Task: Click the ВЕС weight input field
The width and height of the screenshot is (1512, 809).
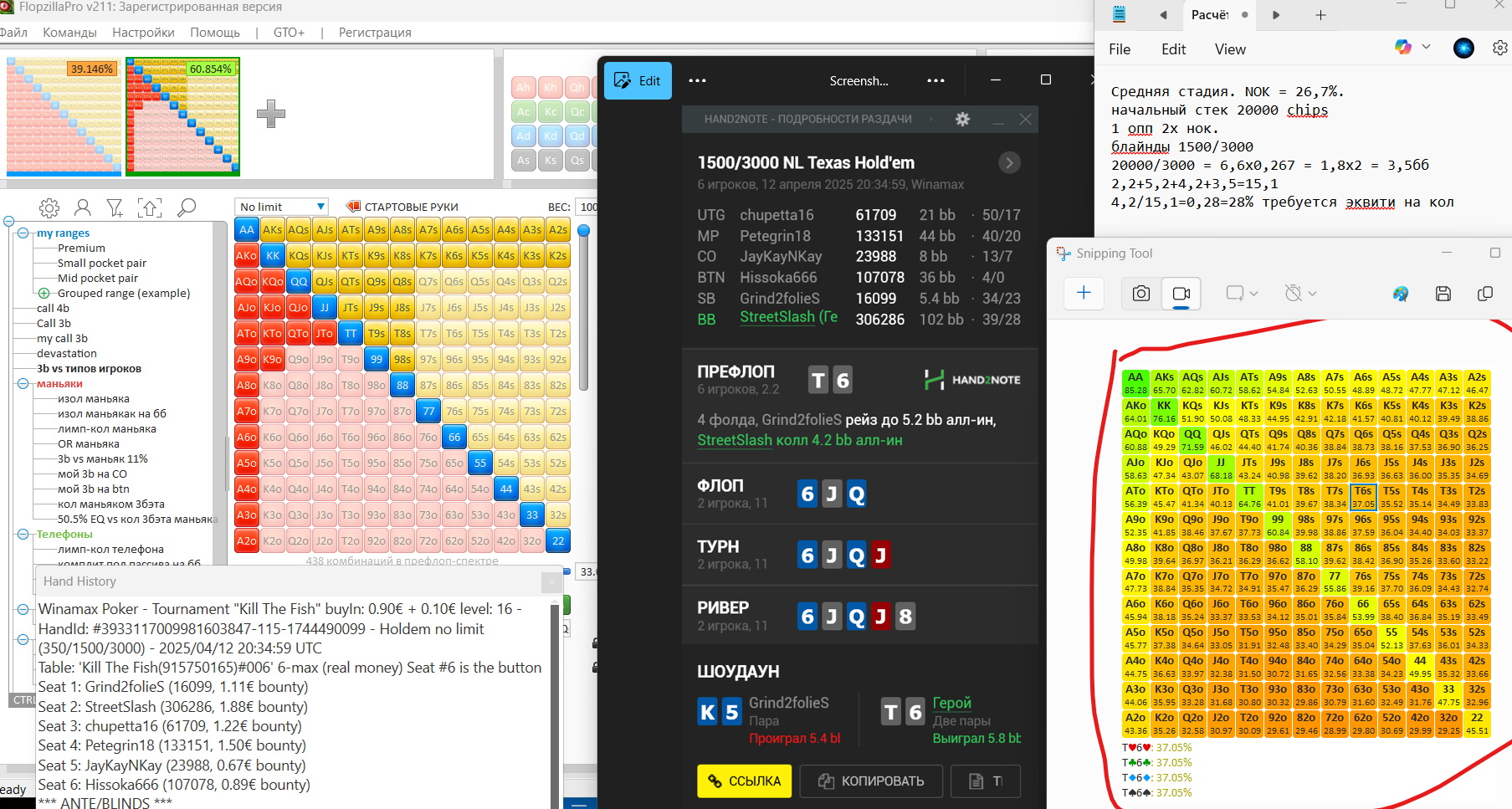Action: [588, 207]
